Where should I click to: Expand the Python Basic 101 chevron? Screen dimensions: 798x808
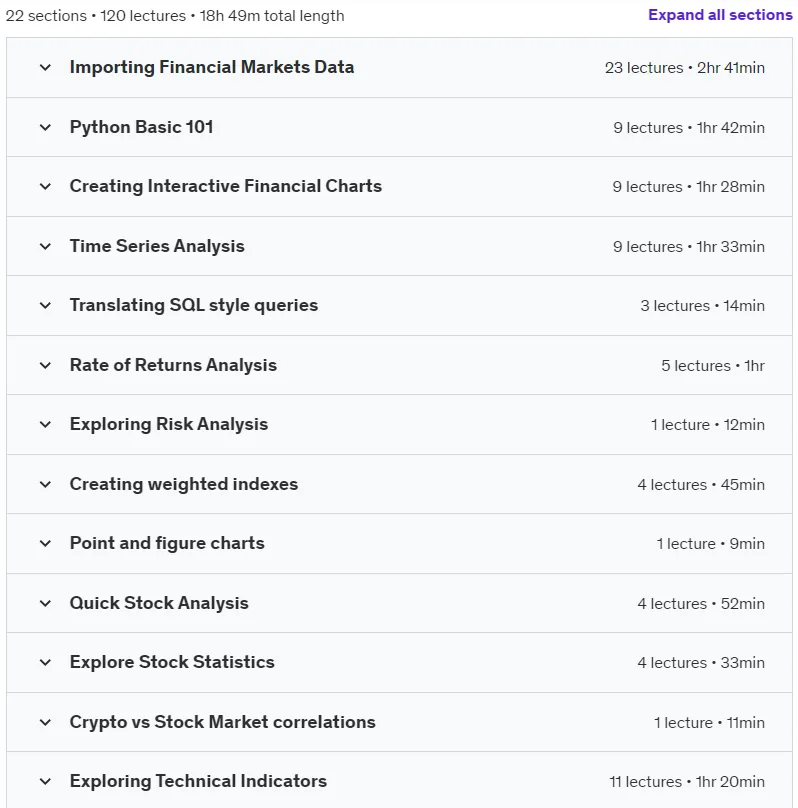pos(45,127)
